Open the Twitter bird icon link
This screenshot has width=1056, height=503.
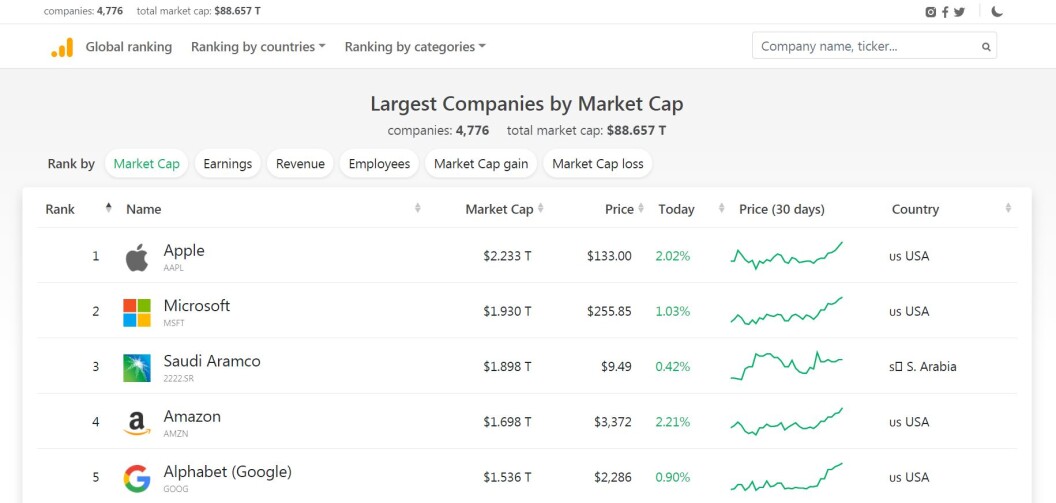coord(959,11)
